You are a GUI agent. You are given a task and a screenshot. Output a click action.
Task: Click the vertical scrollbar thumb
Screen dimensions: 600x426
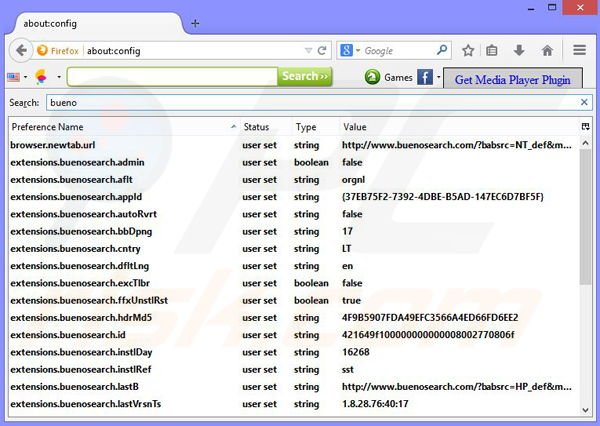click(x=585, y=216)
